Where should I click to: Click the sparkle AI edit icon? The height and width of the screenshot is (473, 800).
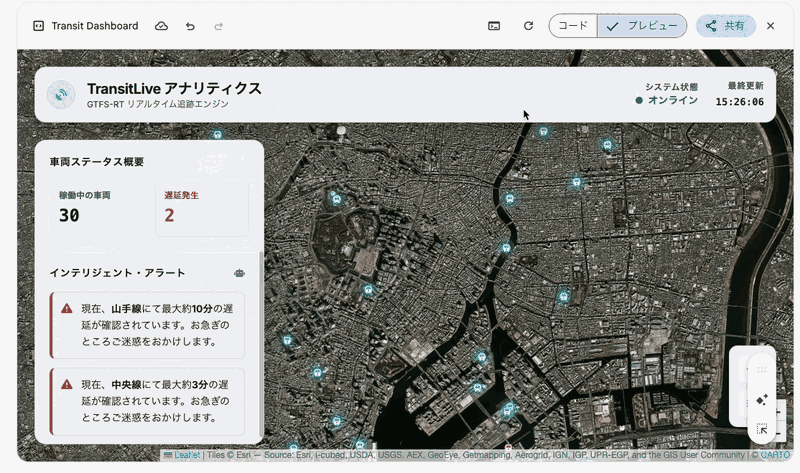[x=762, y=400]
